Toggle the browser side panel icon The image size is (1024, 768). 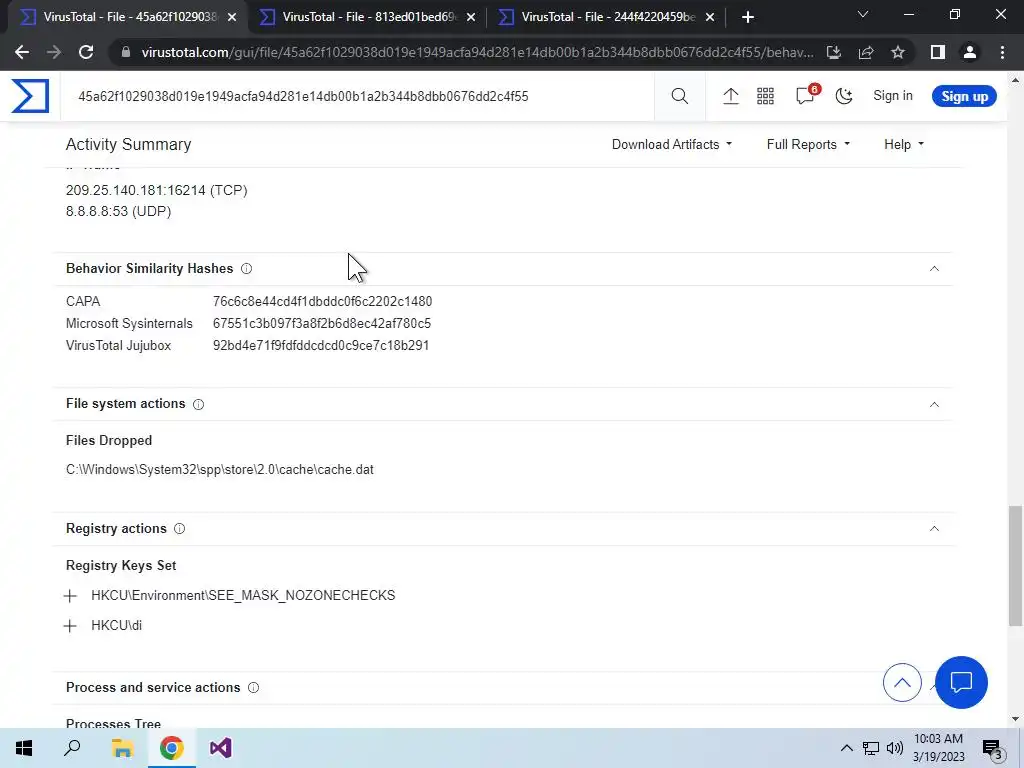[x=938, y=52]
